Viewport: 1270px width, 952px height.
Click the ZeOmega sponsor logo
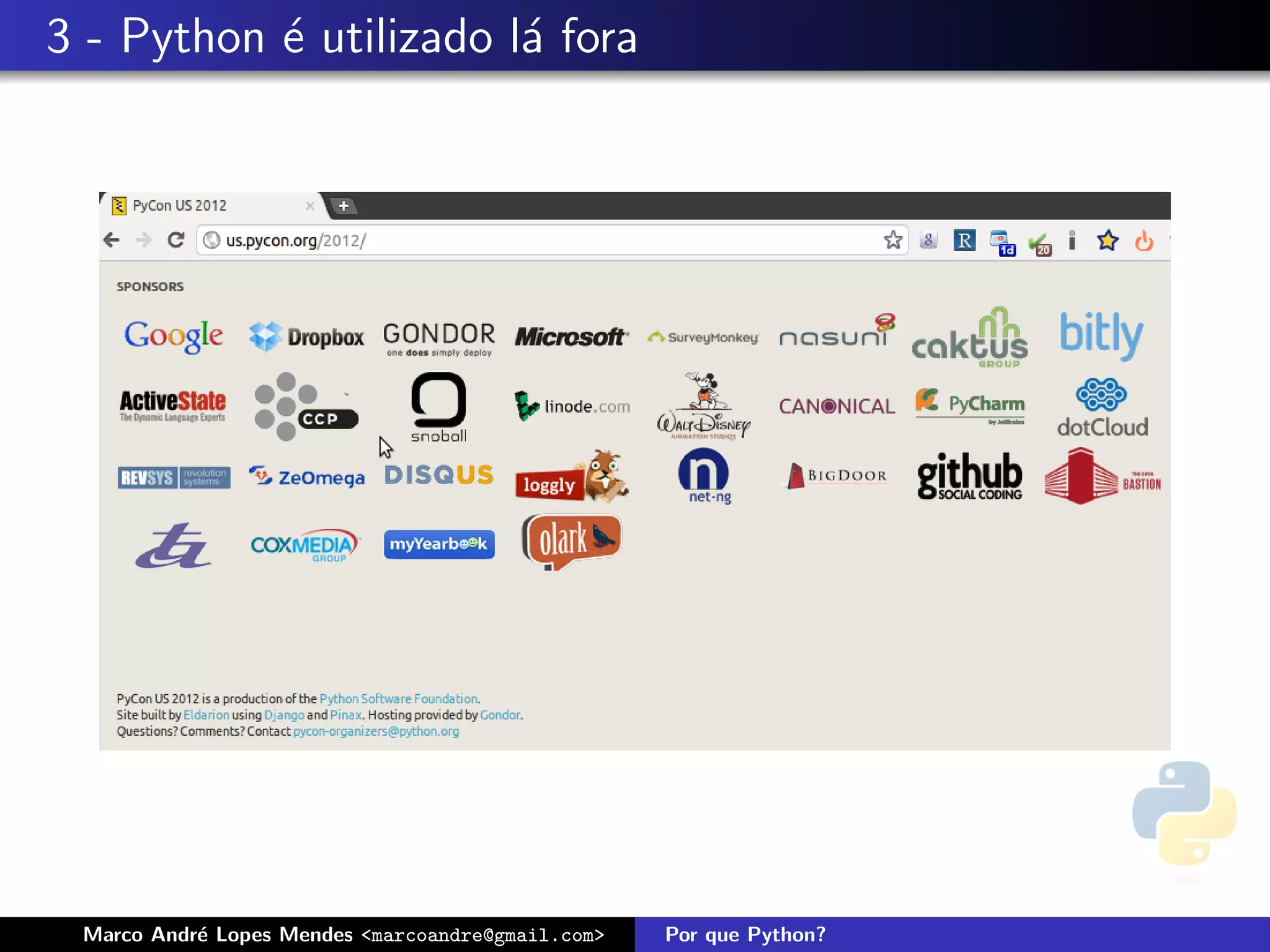(x=307, y=477)
